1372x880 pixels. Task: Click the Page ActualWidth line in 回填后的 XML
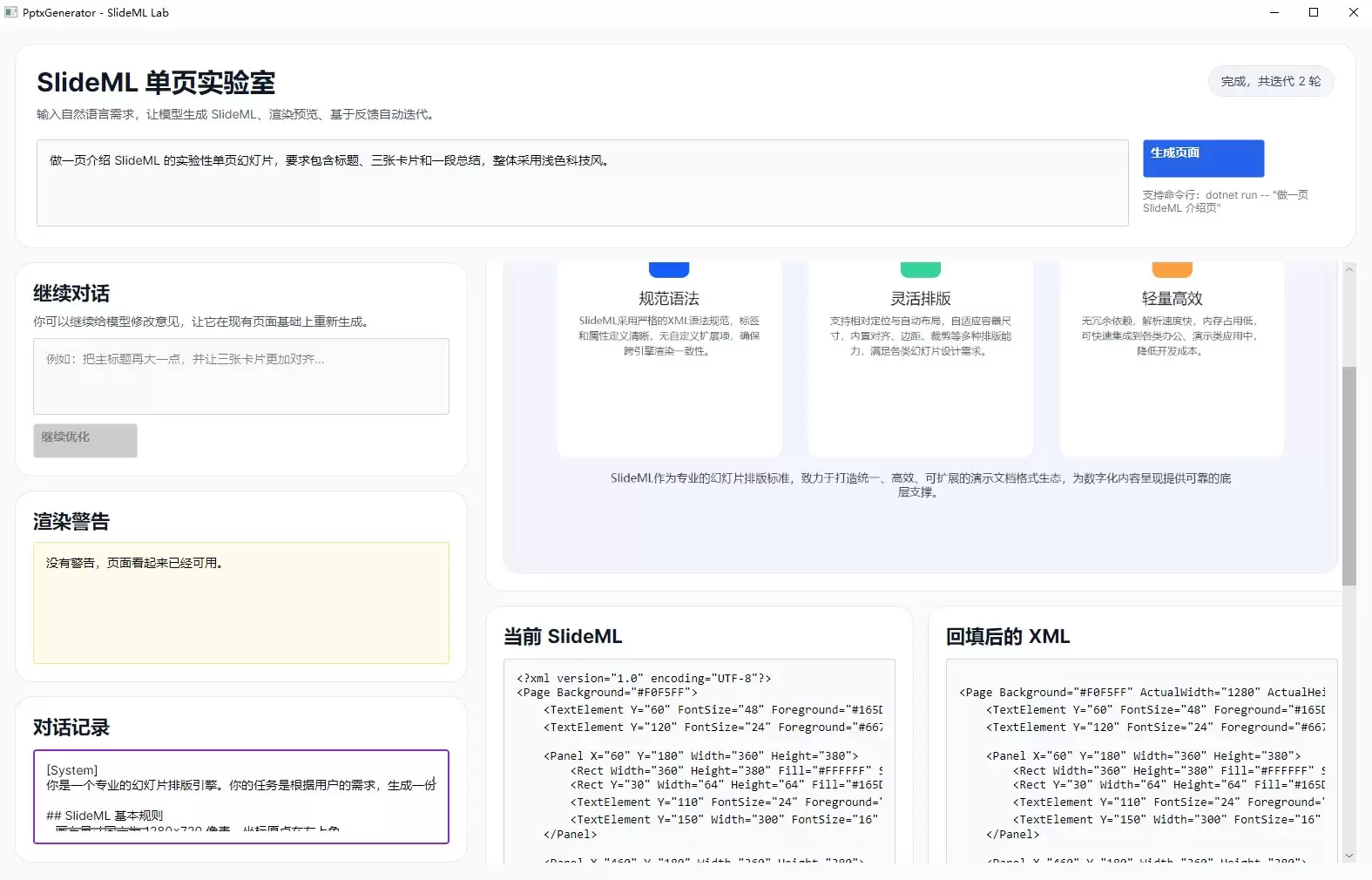(x=1142, y=693)
